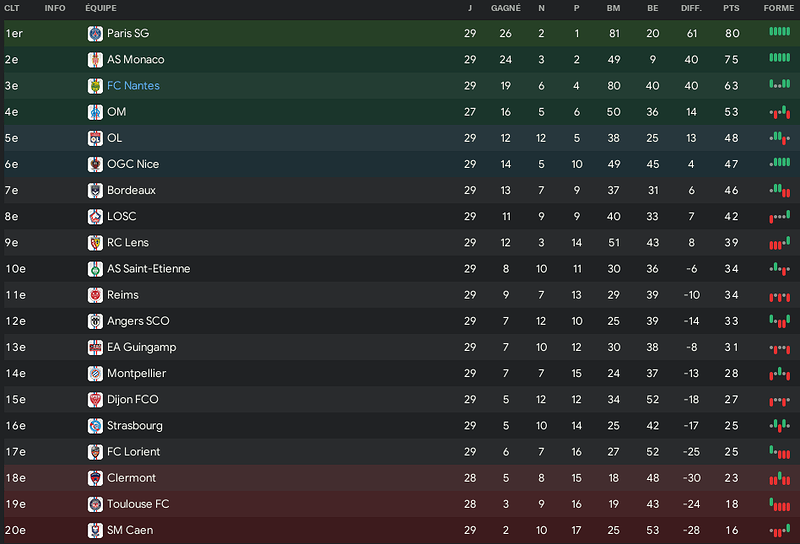Sort by the DIFF. column header
Image resolution: width=800 pixels, height=544 pixels.
pos(691,8)
